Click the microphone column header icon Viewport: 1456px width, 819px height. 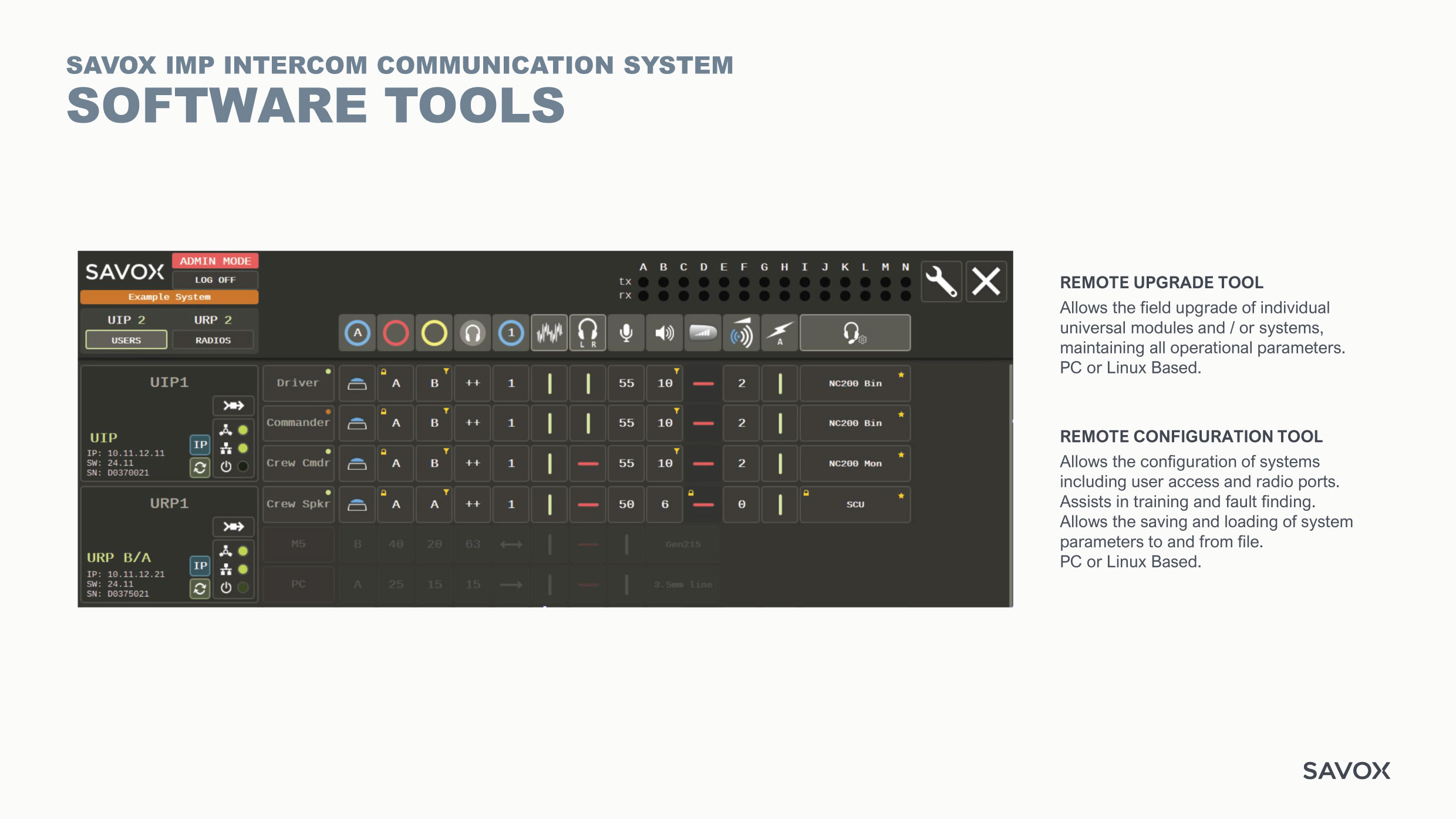[626, 333]
